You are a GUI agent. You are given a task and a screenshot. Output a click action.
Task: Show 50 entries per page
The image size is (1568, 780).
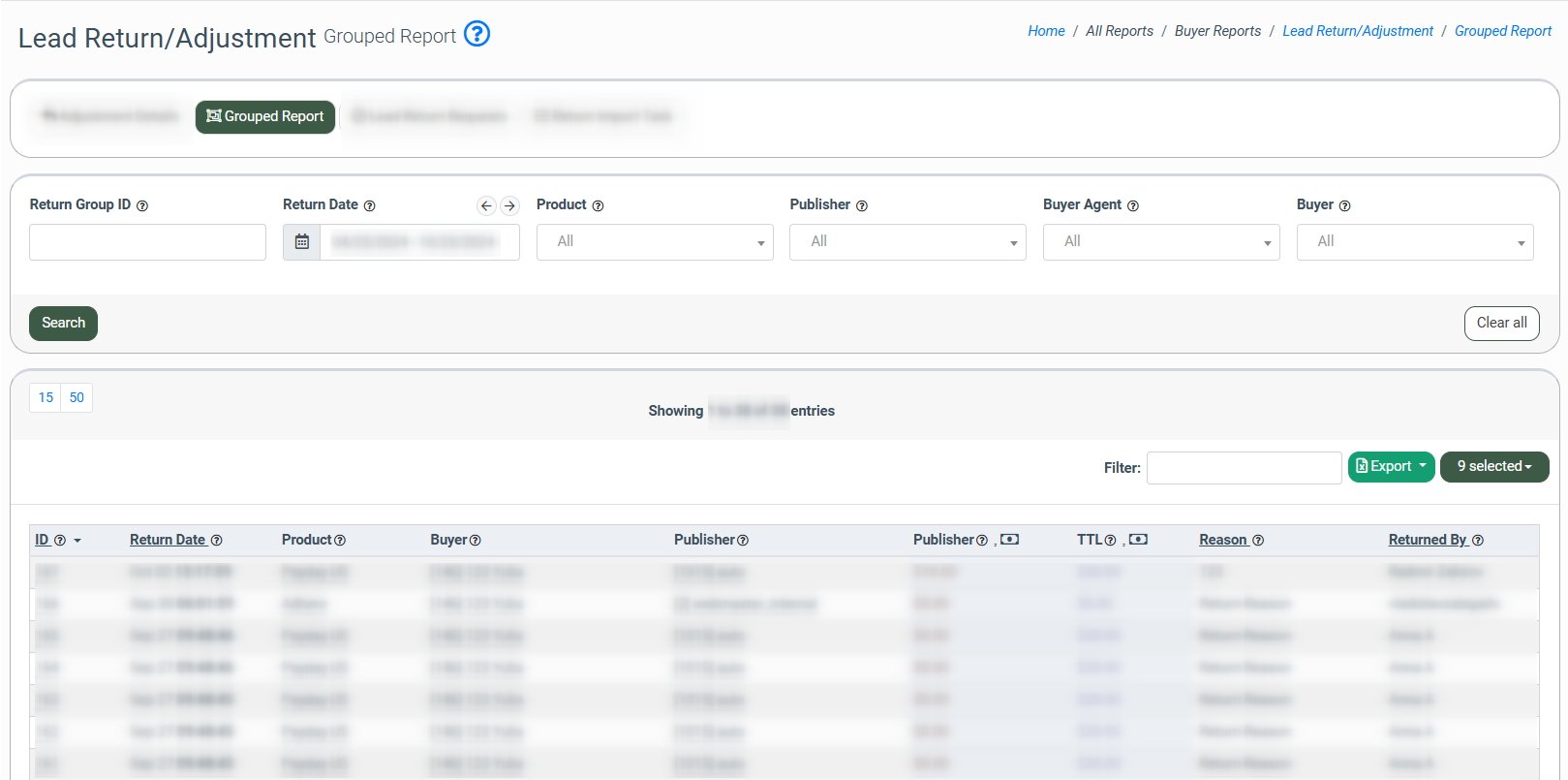(x=77, y=398)
